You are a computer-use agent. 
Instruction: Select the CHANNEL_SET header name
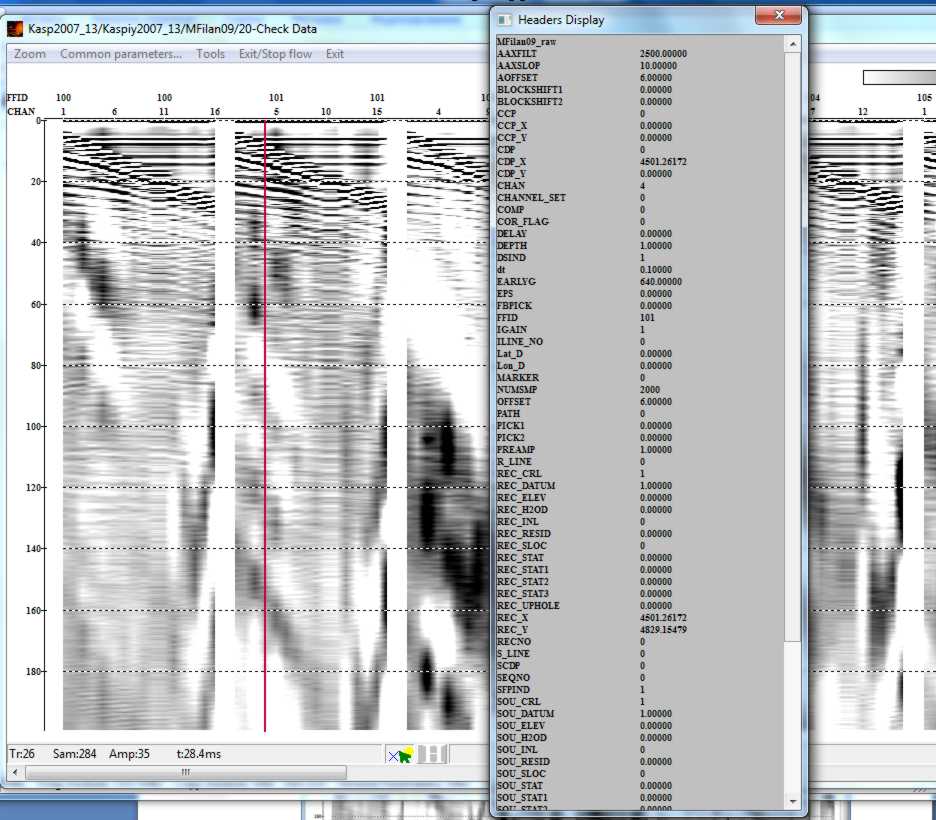pyautogui.click(x=531, y=198)
